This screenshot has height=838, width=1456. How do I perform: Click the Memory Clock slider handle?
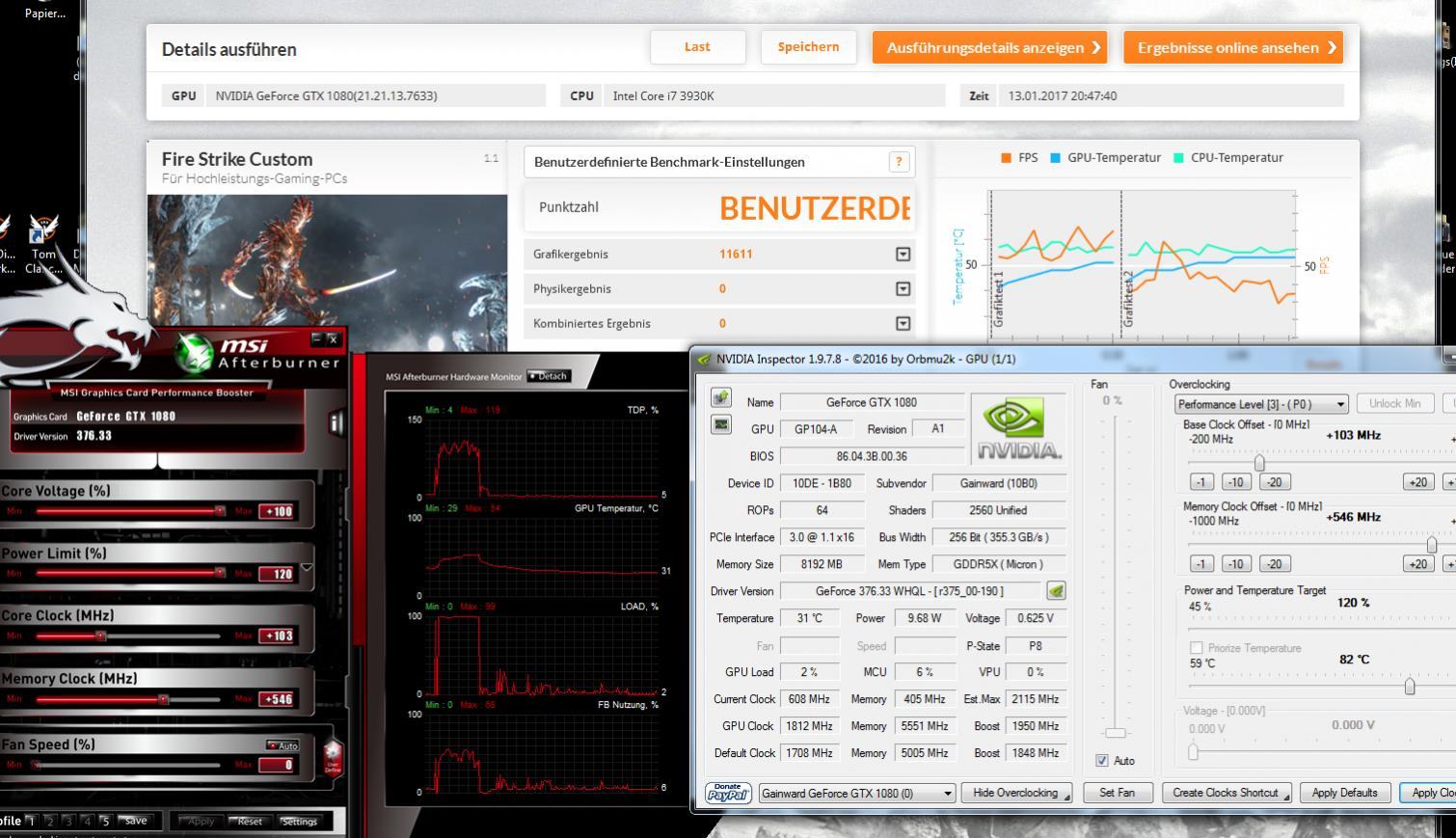click(x=163, y=699)
